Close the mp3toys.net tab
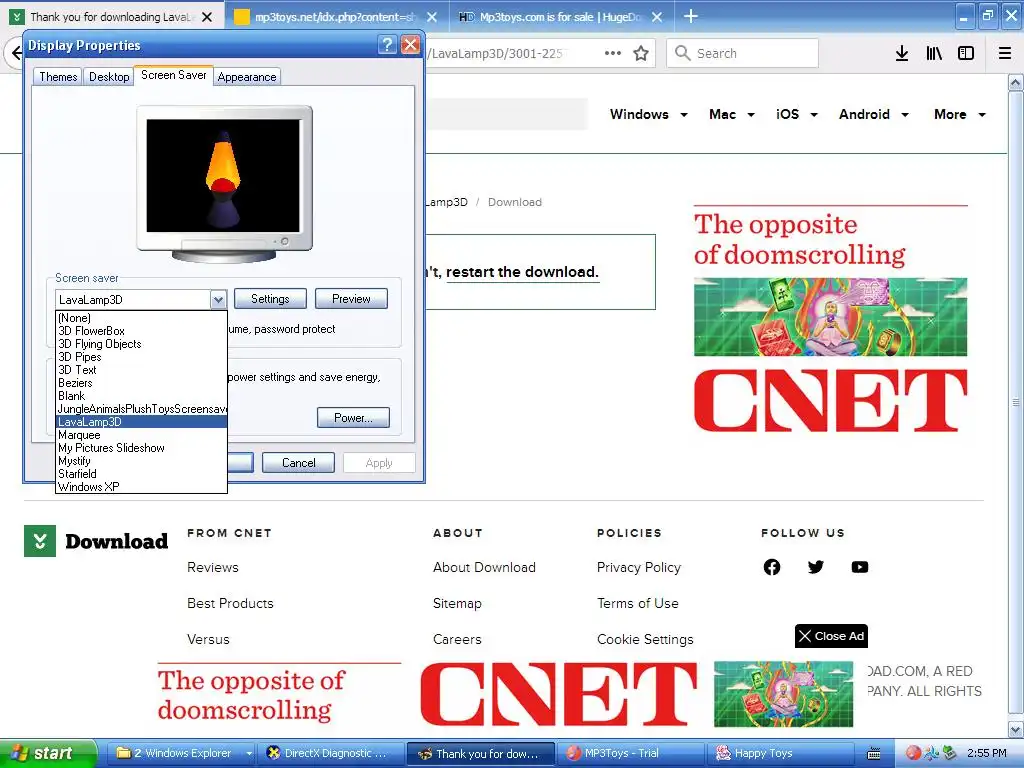The width and height of the screenshot is (1024, 768). point(432,17)
